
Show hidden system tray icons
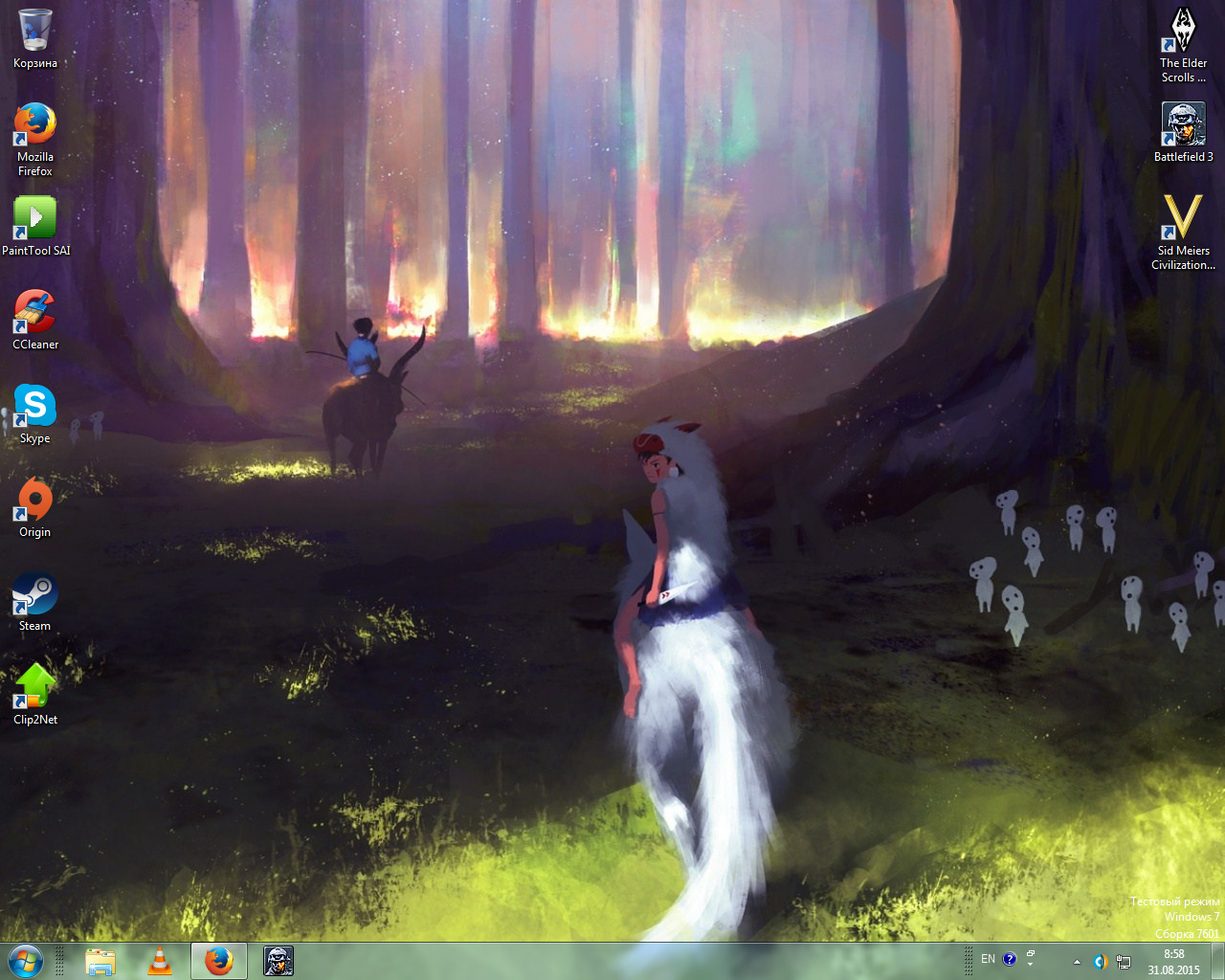(x=1077, y=961)
